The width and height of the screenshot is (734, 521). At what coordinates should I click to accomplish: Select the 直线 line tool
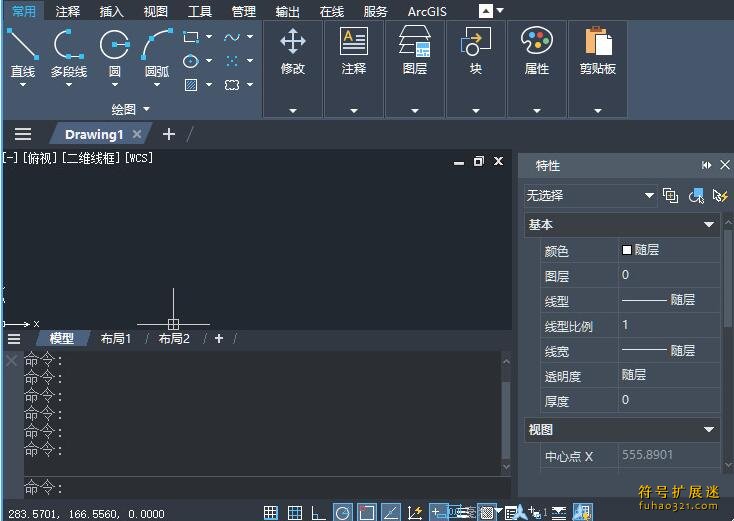click(x=22, y=51)
